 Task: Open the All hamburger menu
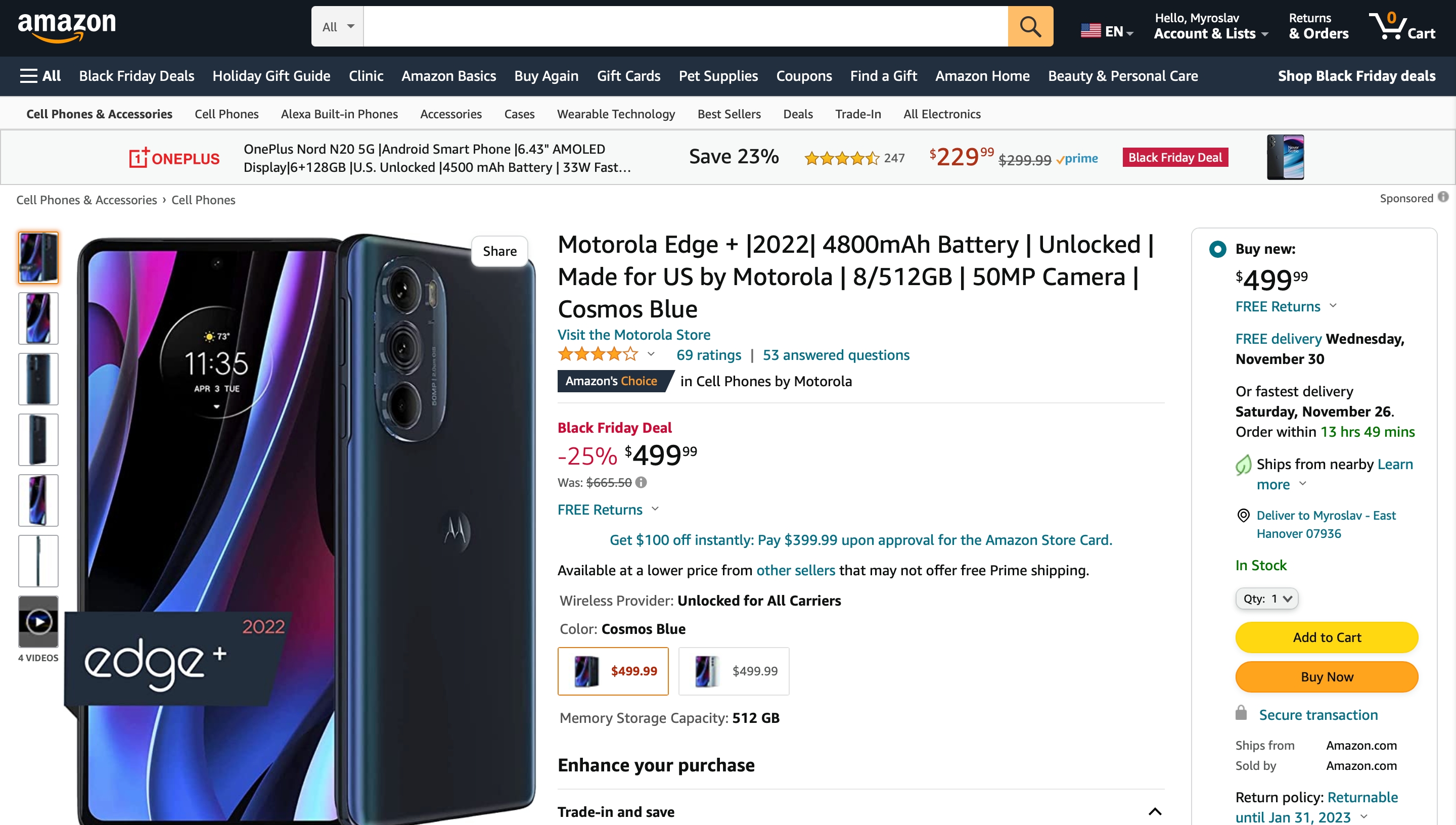[39, 76]
